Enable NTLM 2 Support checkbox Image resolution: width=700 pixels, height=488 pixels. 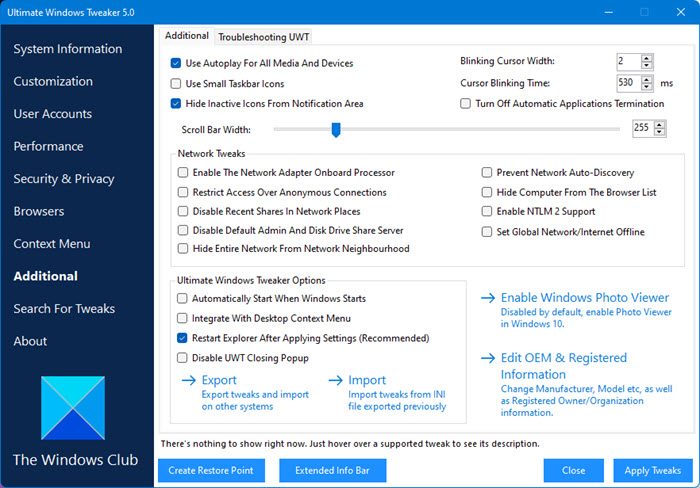(487, 211)
